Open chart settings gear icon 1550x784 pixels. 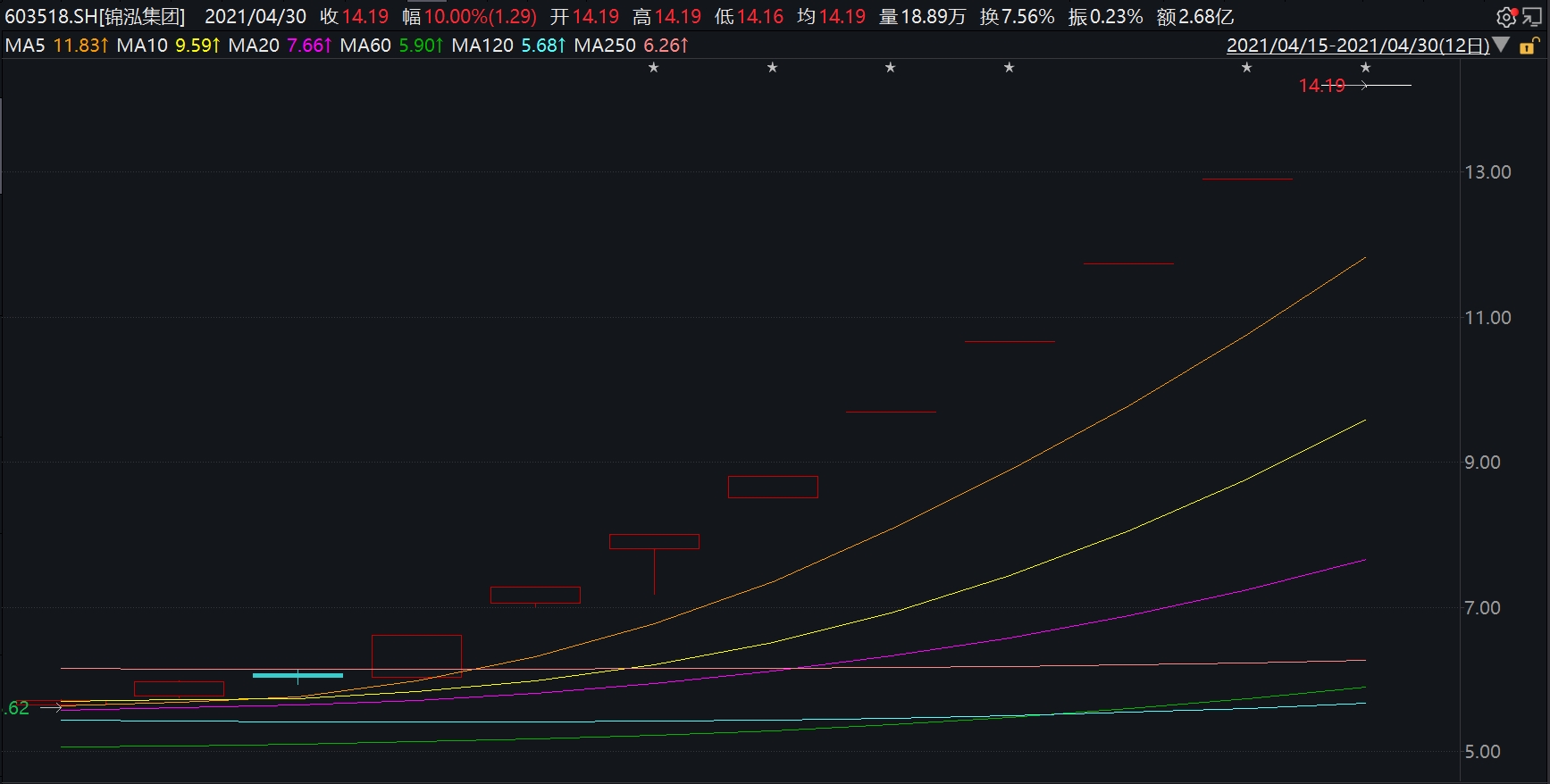tap(1506, 17)
